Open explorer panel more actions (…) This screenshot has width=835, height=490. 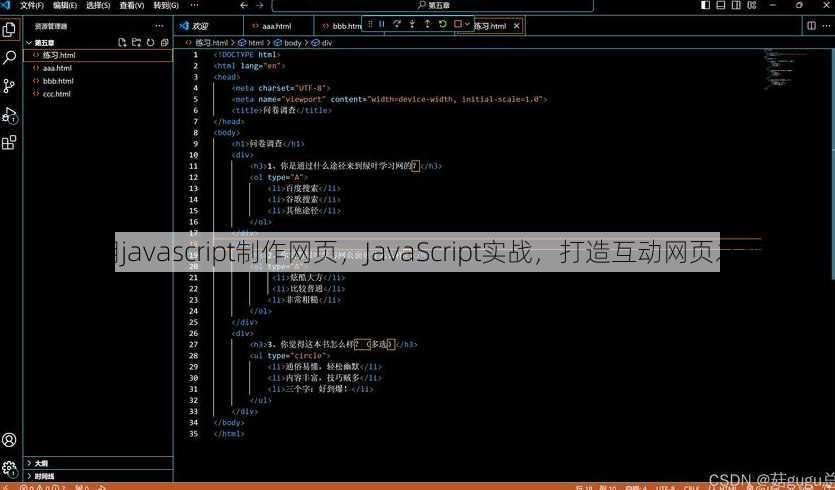point(159,26)
